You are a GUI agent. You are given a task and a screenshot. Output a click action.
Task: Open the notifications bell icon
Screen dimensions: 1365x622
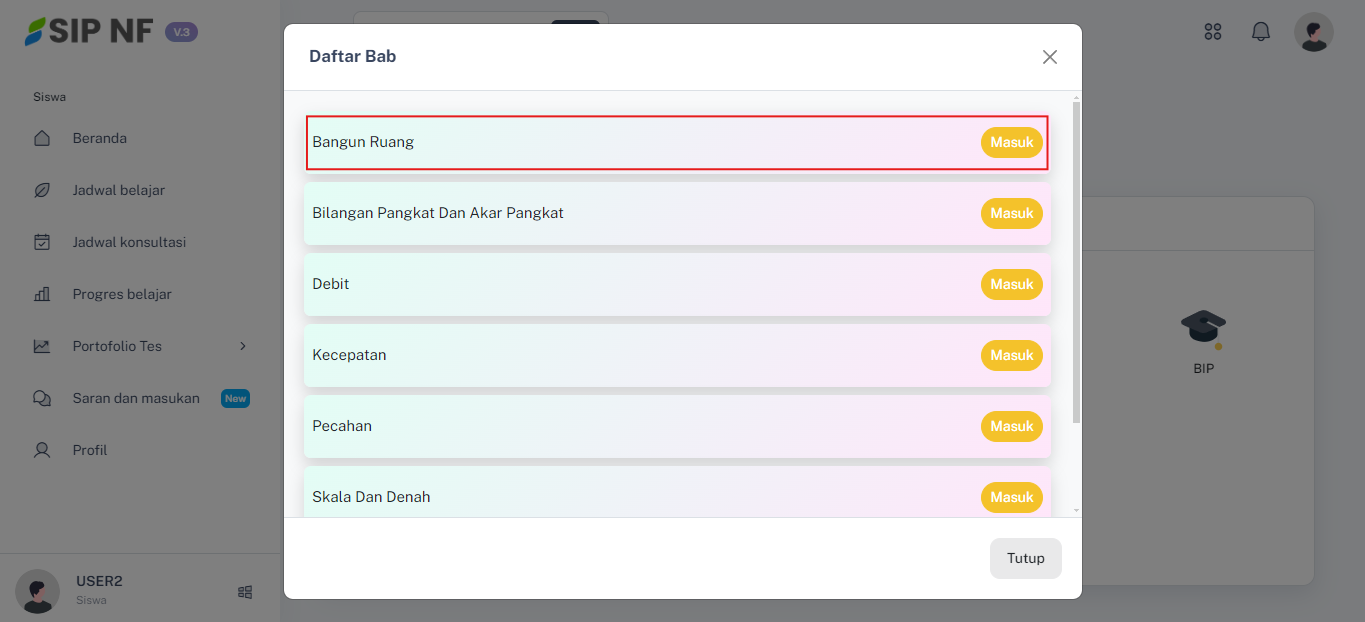1261,32
